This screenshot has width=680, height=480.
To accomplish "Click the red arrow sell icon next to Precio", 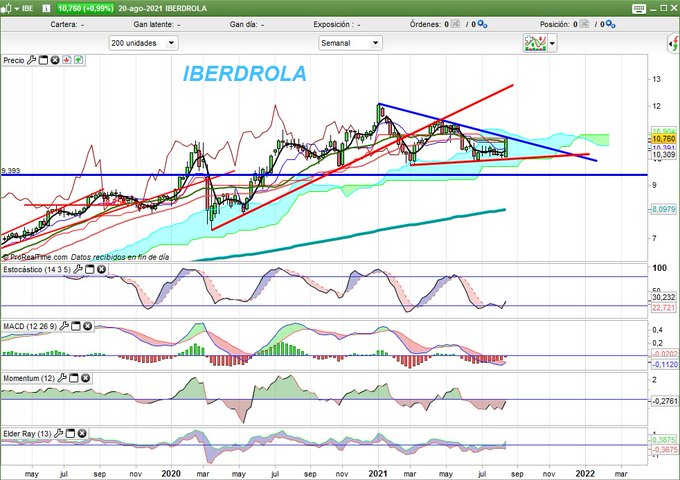I will pos(66,60).
